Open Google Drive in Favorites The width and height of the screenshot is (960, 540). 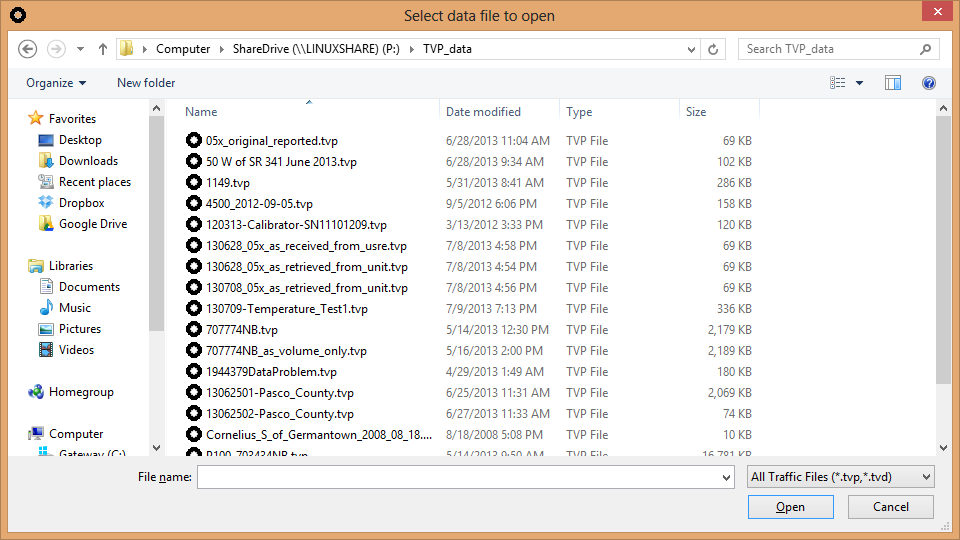click(92, 224)
